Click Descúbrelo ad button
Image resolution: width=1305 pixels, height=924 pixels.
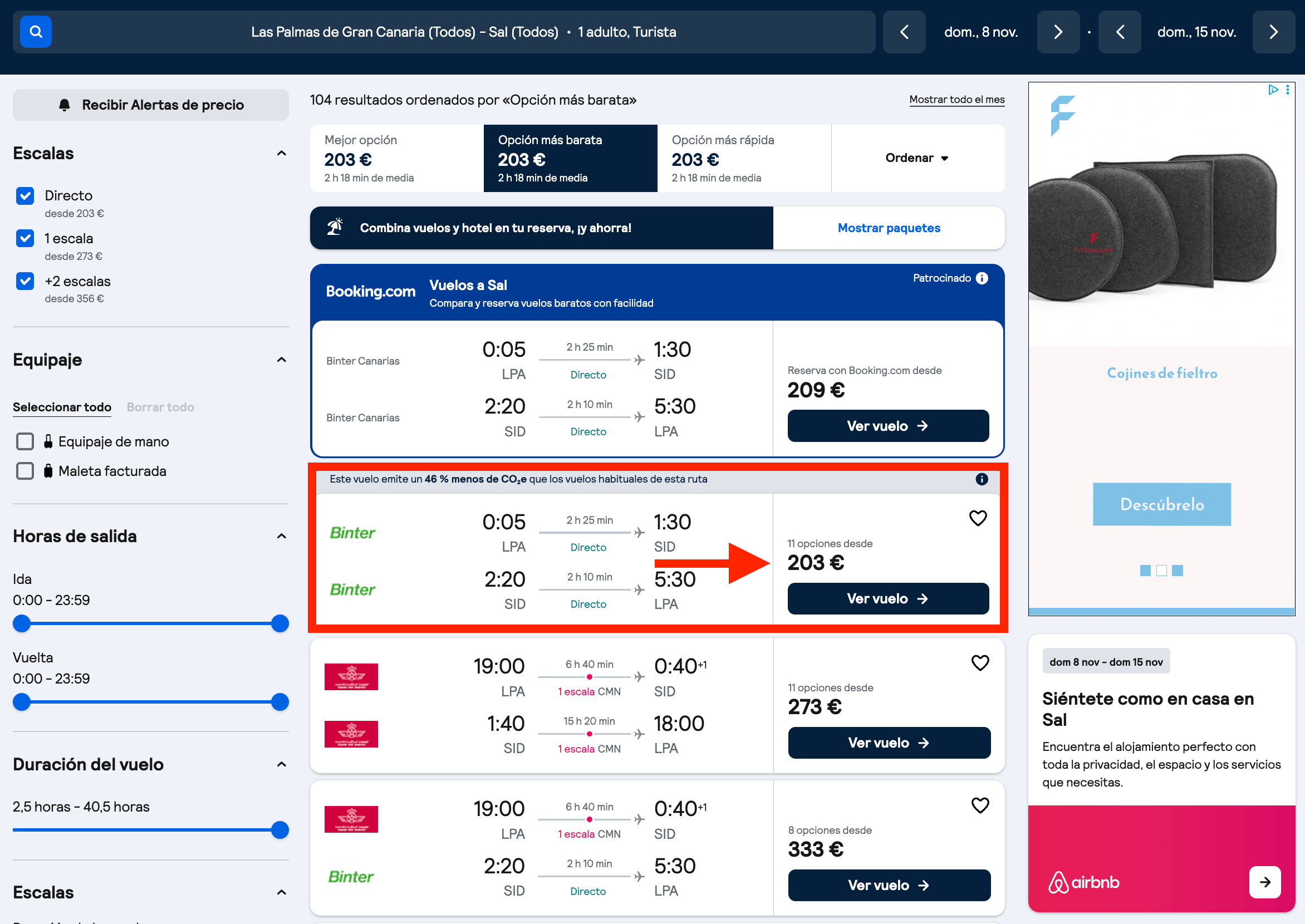pos(1161,504)
